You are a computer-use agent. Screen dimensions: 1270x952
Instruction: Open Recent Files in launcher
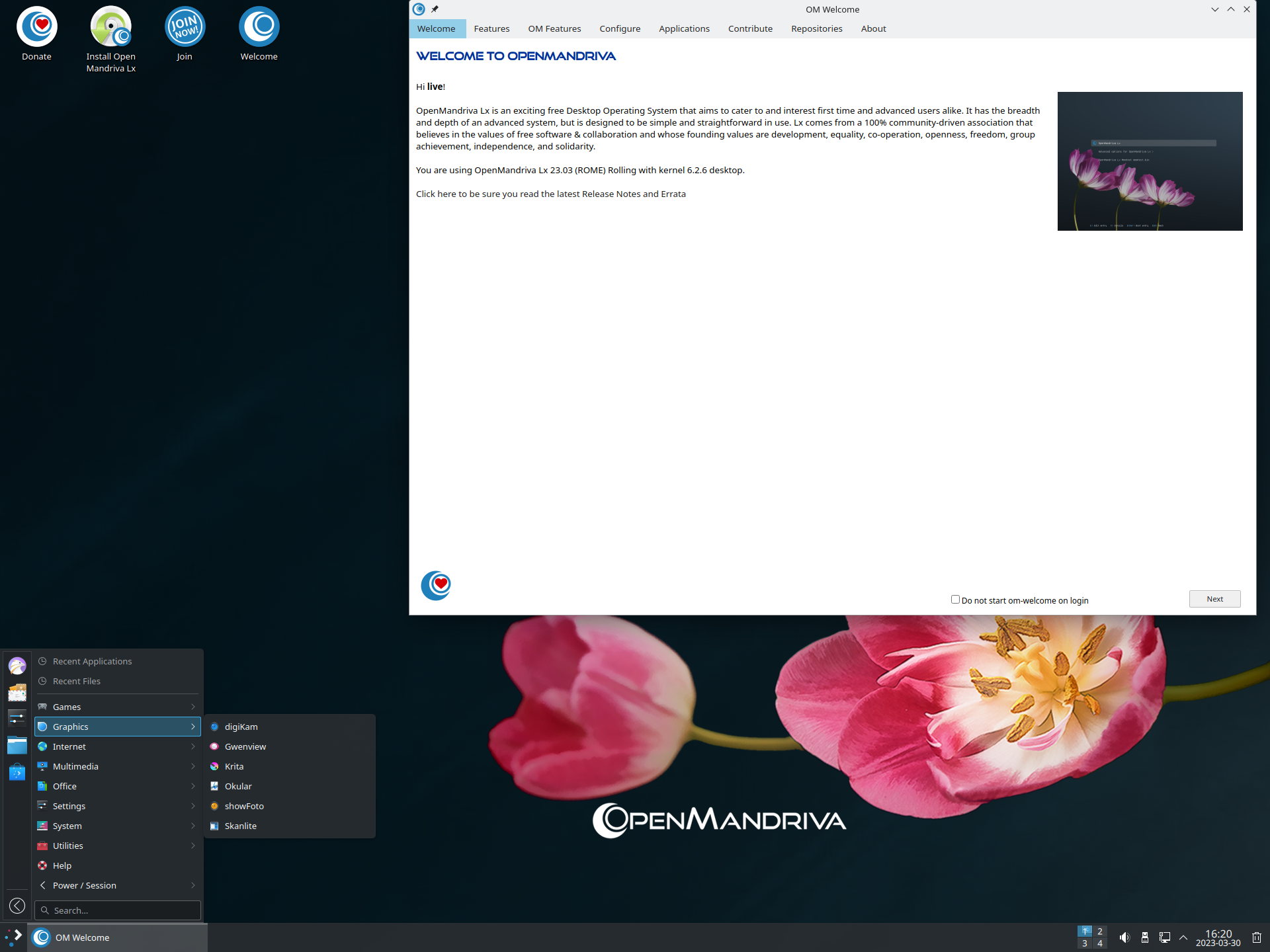click(x=118, y=681)
